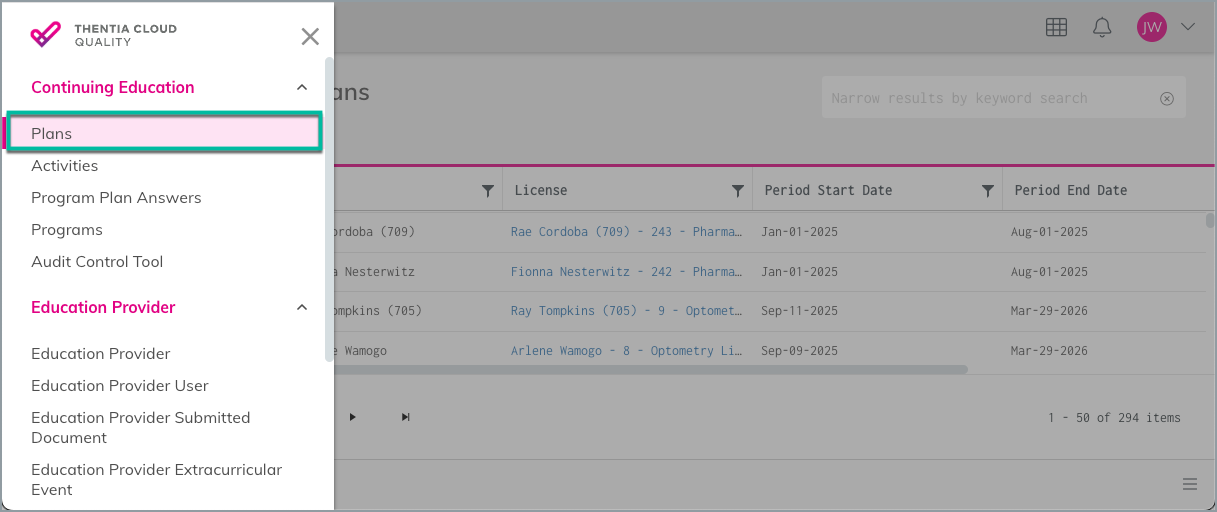1217x512 pixels.
Task: Open Rae Cordoba license link
Action: click(x=627, y=231)
